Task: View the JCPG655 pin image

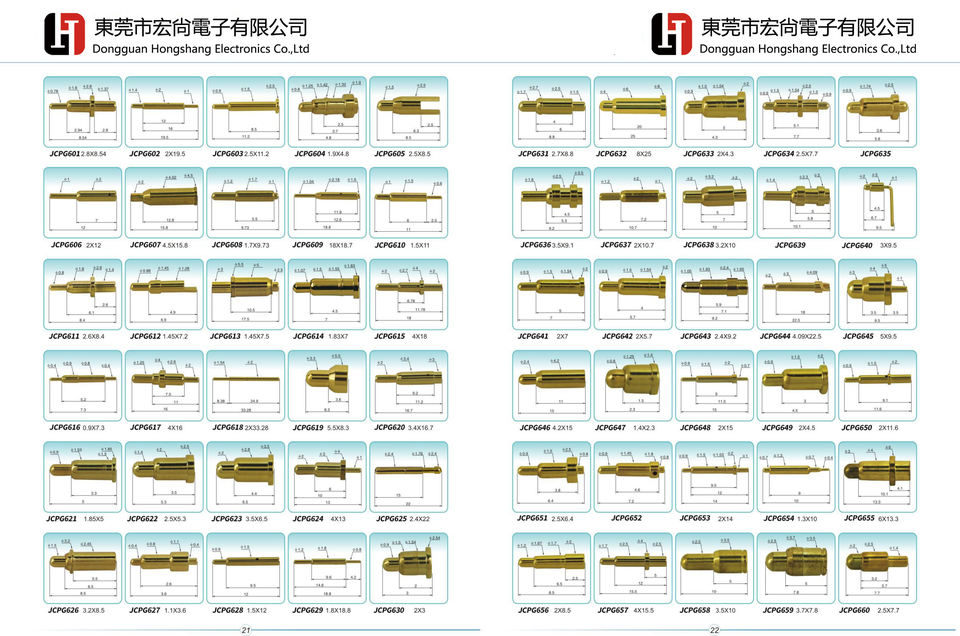Action: point(877,477)
